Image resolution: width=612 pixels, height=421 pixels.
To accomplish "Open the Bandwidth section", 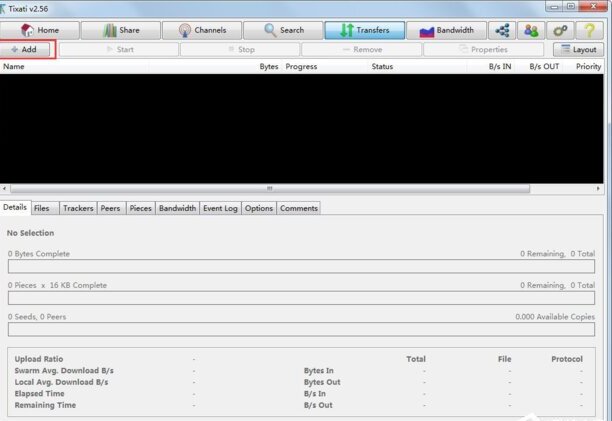I will coord(447,30).
